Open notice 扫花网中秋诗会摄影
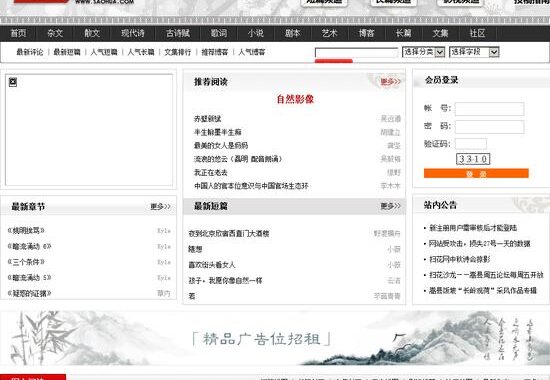Viewport: 550px width, 380px height. (x=460, y=259)
